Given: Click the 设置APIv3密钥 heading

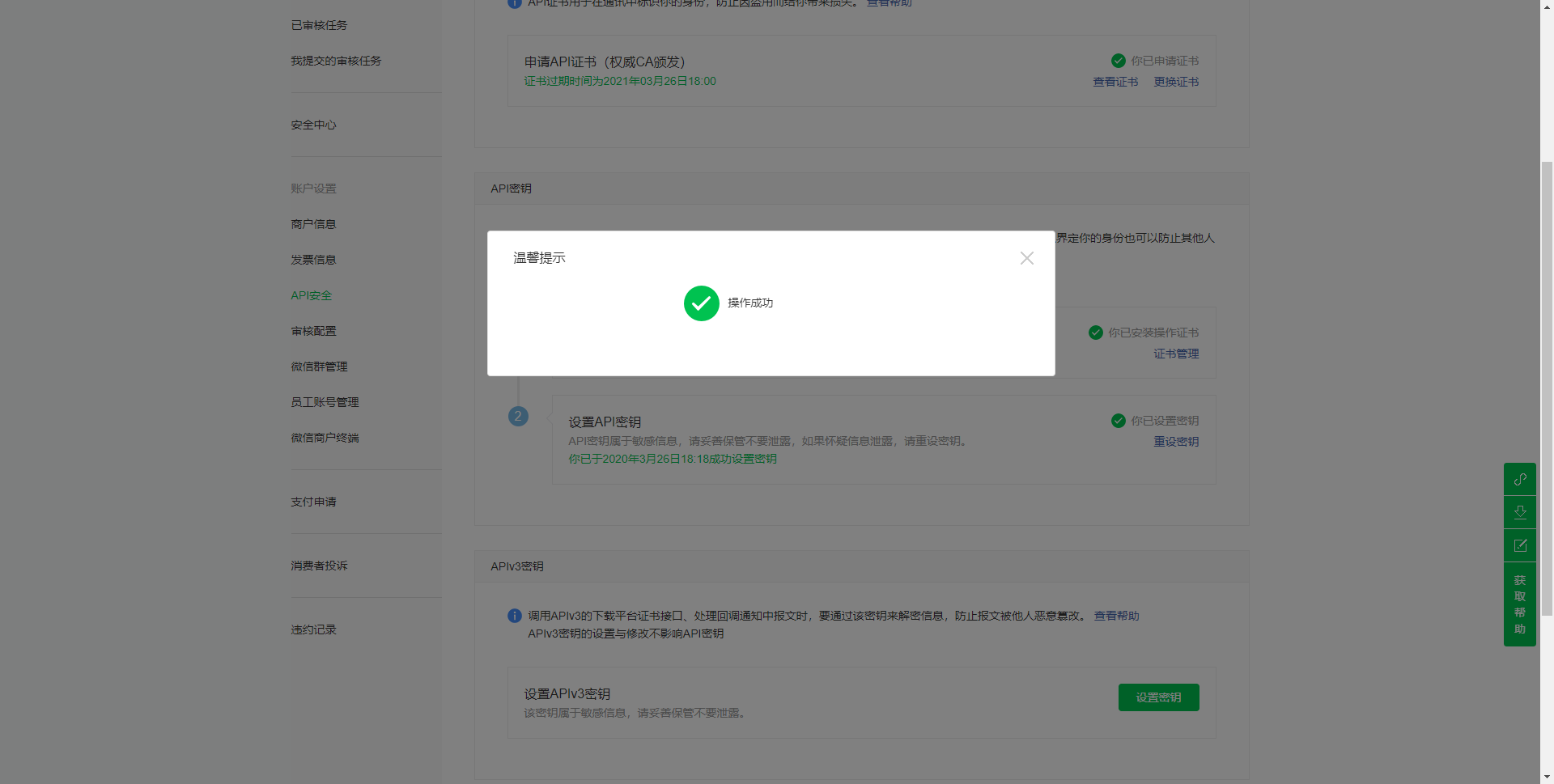Looking at the screenshot, I should [567, 694].
